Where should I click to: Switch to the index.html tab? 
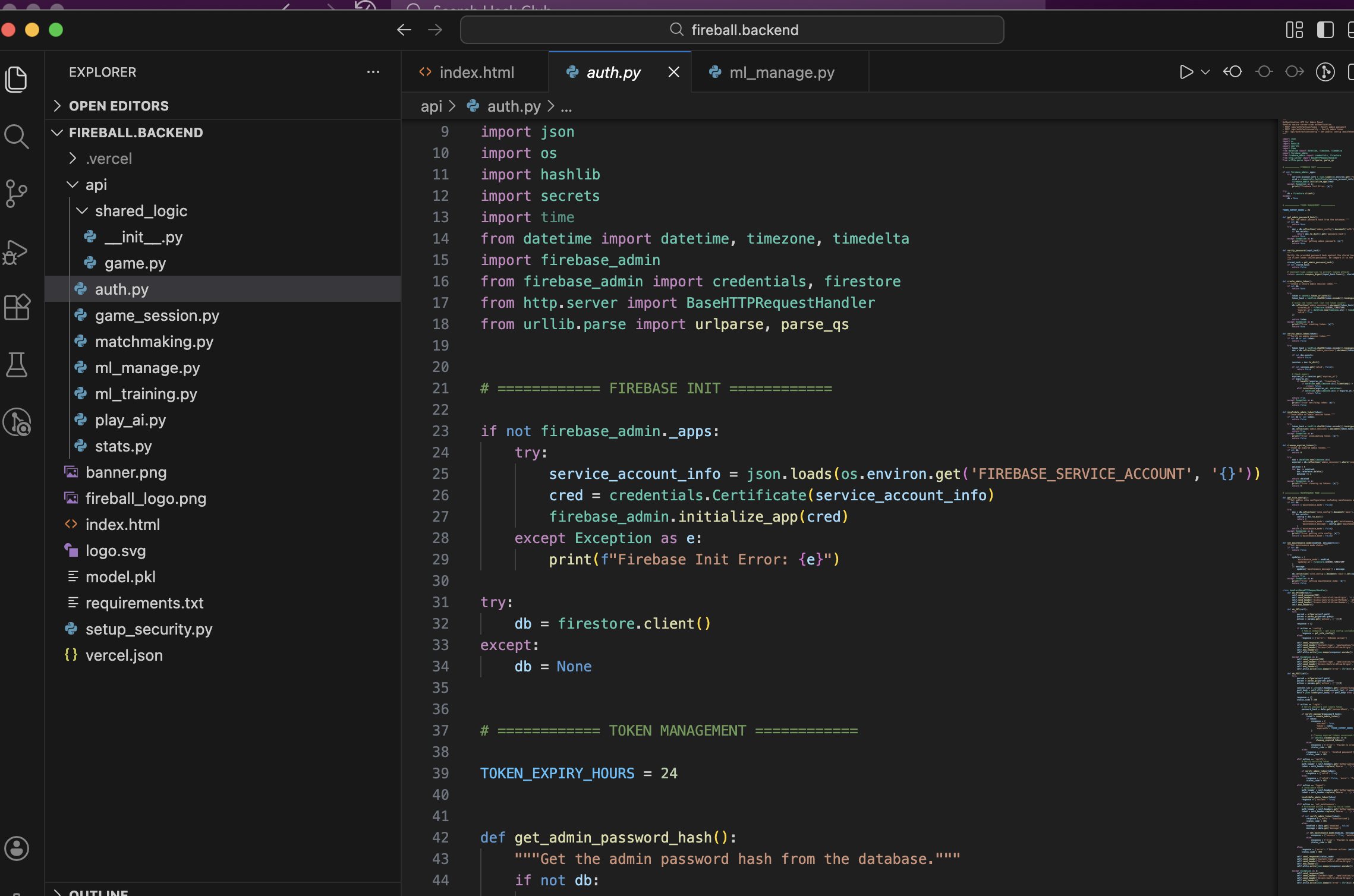click(x=476, y=72)
